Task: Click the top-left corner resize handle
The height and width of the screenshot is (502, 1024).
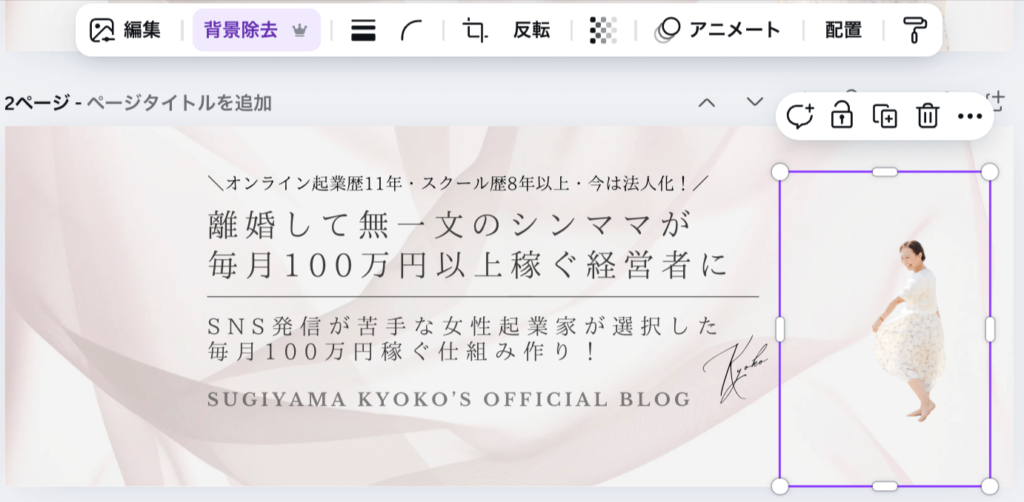Action: pyautogui.click(x=780, y=172)
